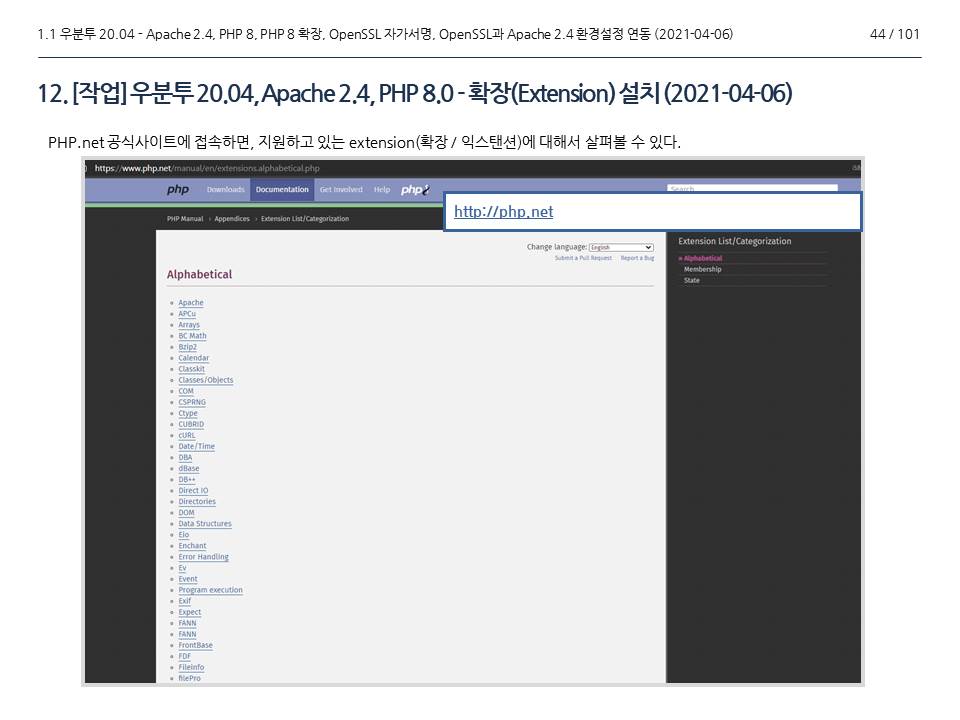
Task: Open the Arrays extension link
Action: [189, 324]
